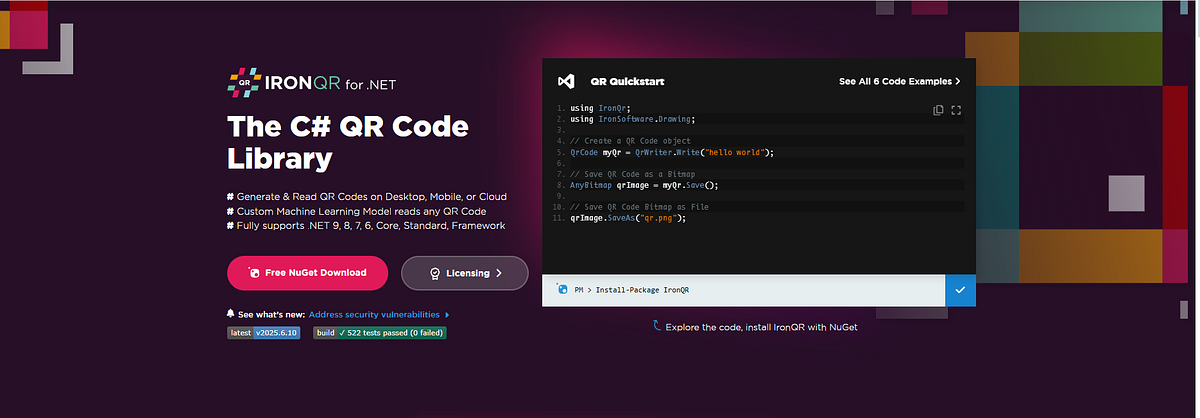The height and width of the screenshot is (418, 1200).
Task: Click the build 522 tests passed badge
Action: 379,333
